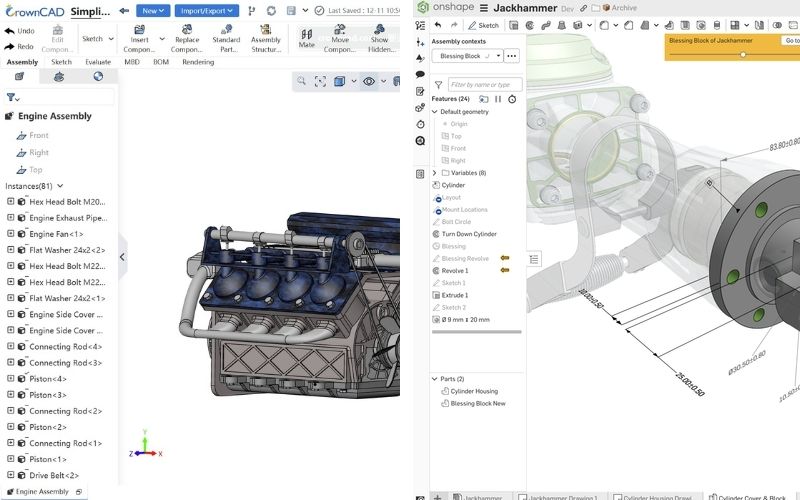Select the Loft tool in Onshape toolbar
The height and width of the screenshot is (500, 800).
click(562, 24)
